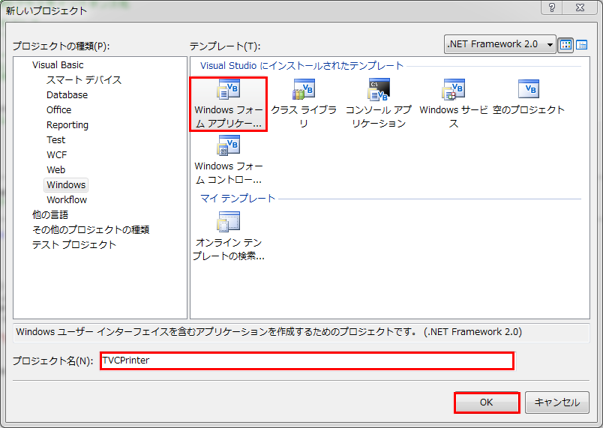Select スマート デバイス project type

pos(84,80)
